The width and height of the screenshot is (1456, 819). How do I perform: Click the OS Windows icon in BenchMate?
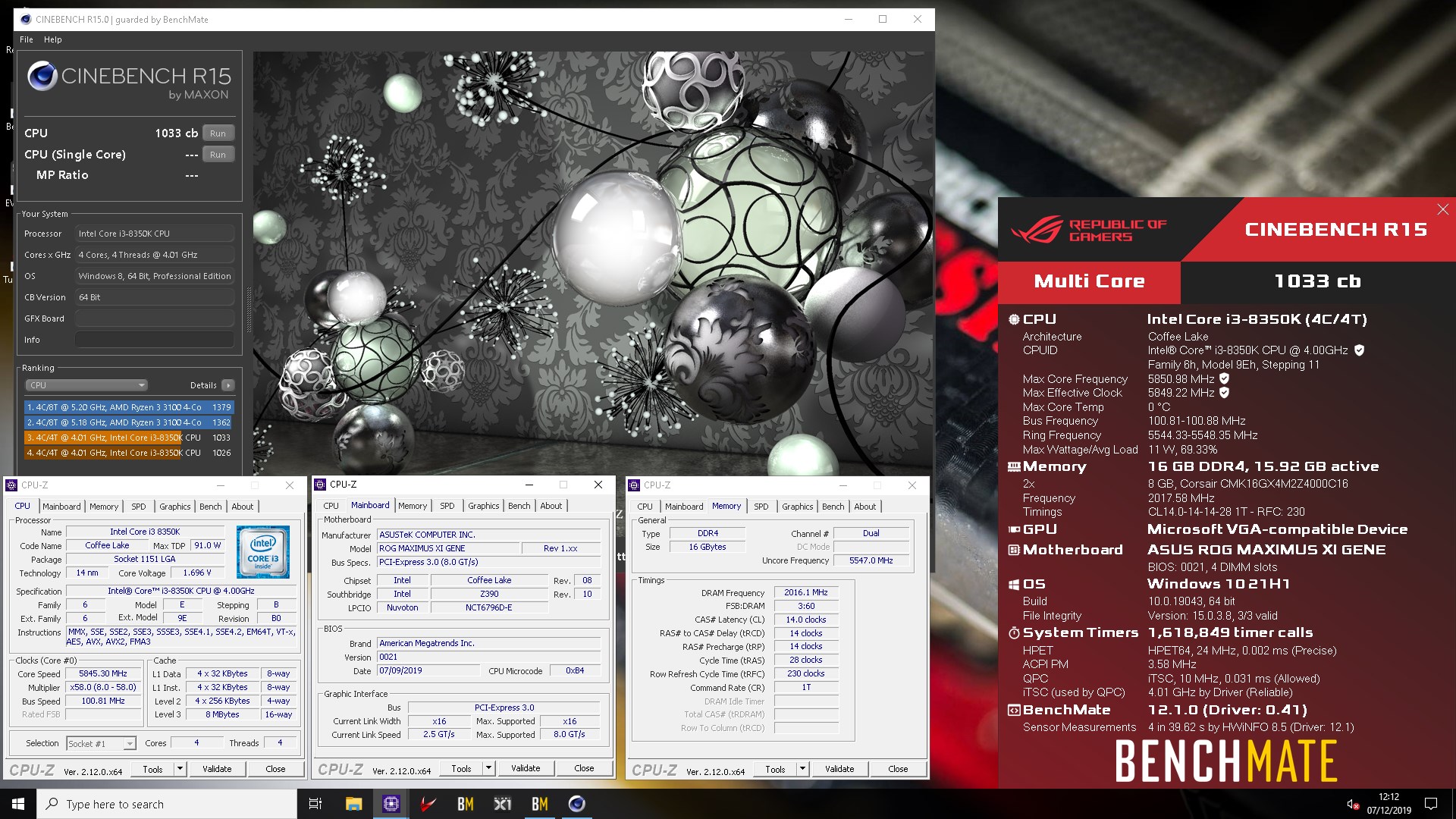pos(1014,584)
